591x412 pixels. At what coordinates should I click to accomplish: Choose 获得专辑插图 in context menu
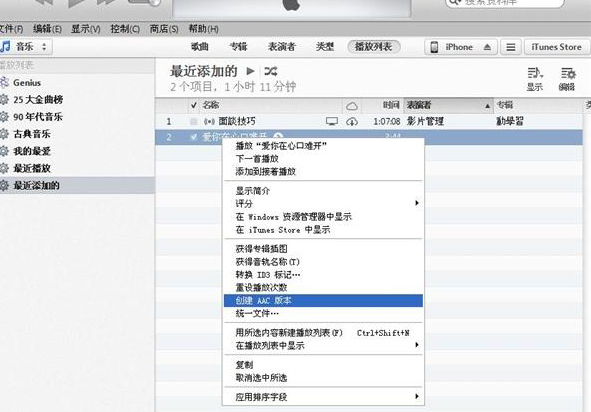[323, 249]
